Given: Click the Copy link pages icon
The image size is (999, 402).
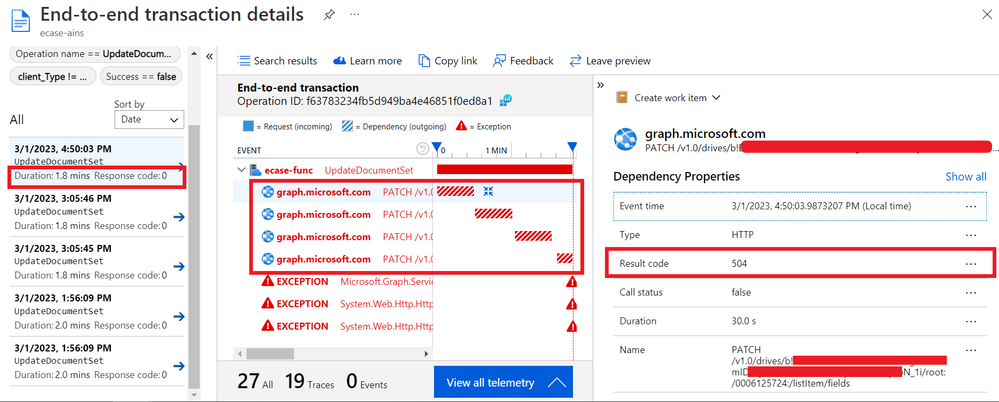Looking at the screenshot, I should [x=424, y=61].
